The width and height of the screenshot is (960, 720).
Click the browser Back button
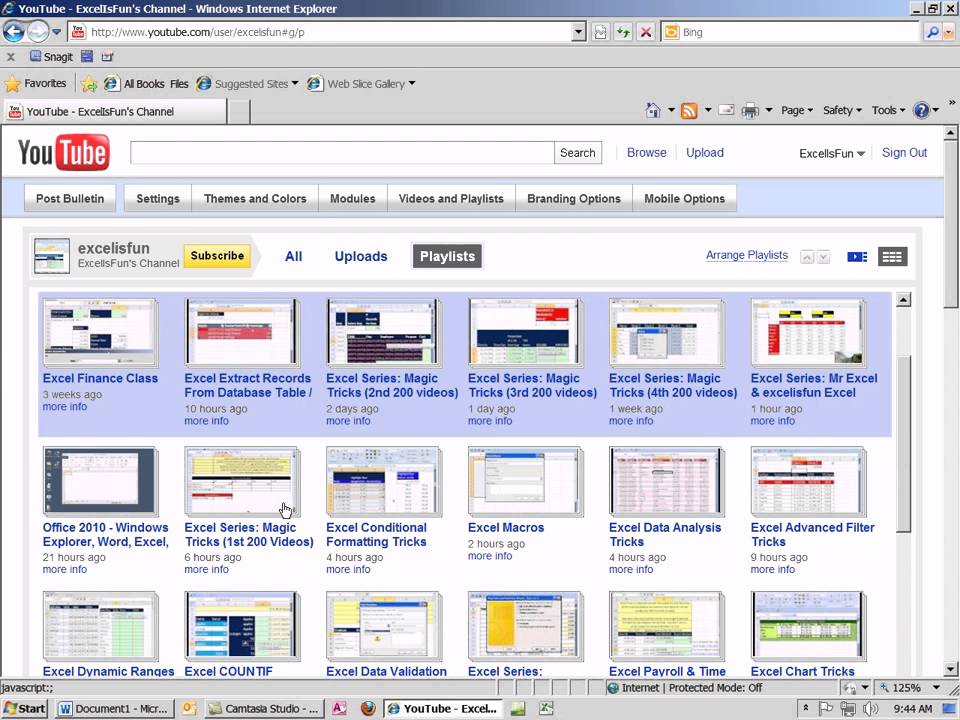coord(14,32)
